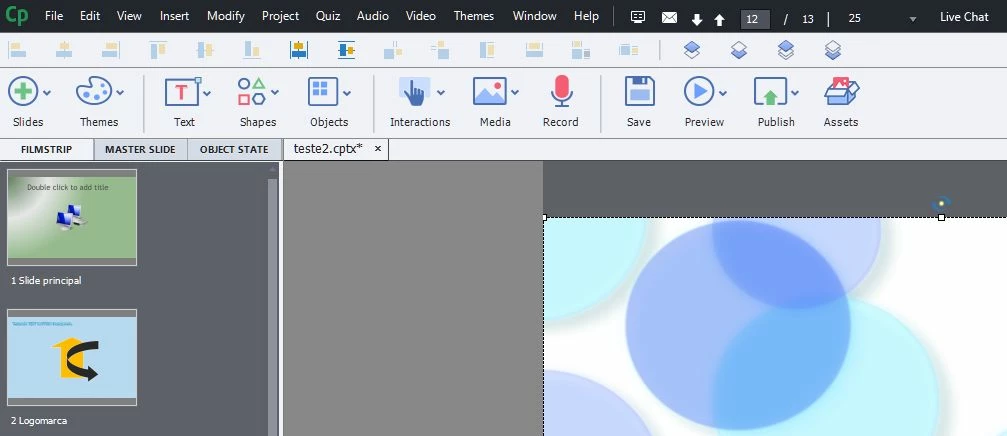This screenshot has height=436, width=1007.
Task: Click the Align Left icon
Action: coord(17,49)
